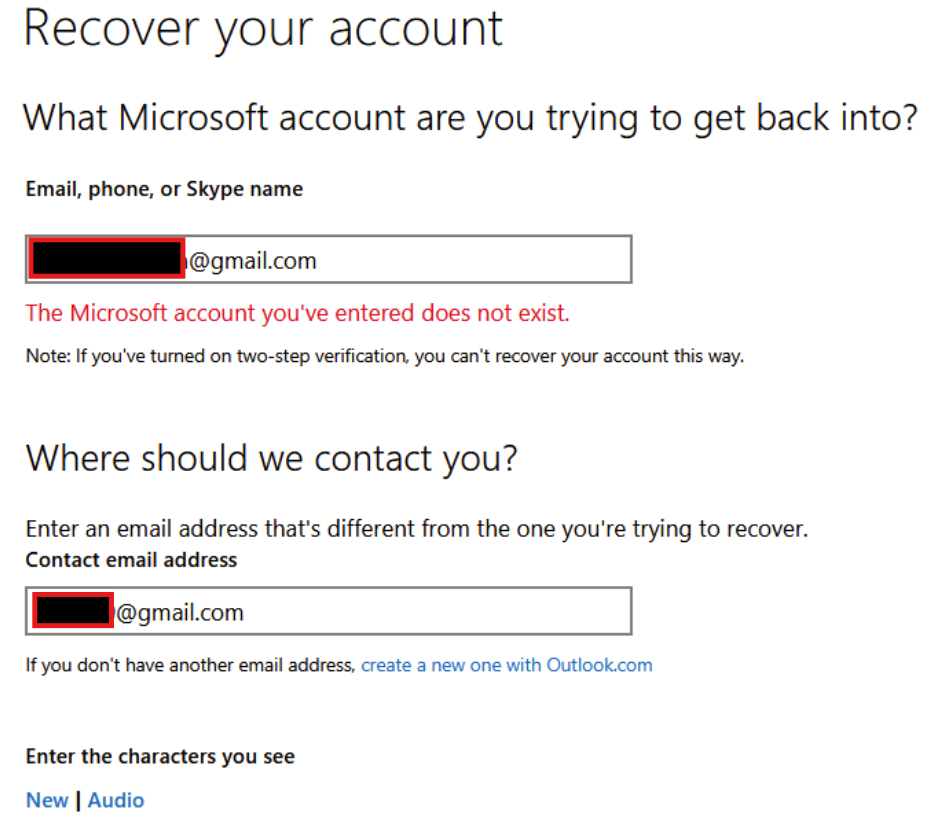
Task: Click the Email, phone, or Skype name field
Action: 329,259
